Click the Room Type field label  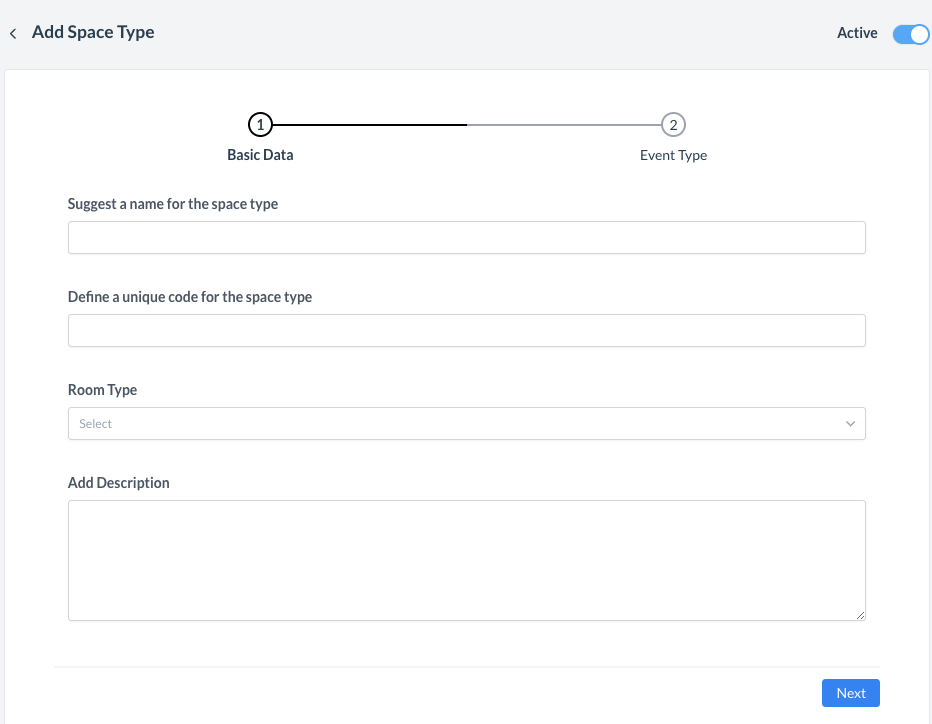pyautogui.click(x=102, y=390)
